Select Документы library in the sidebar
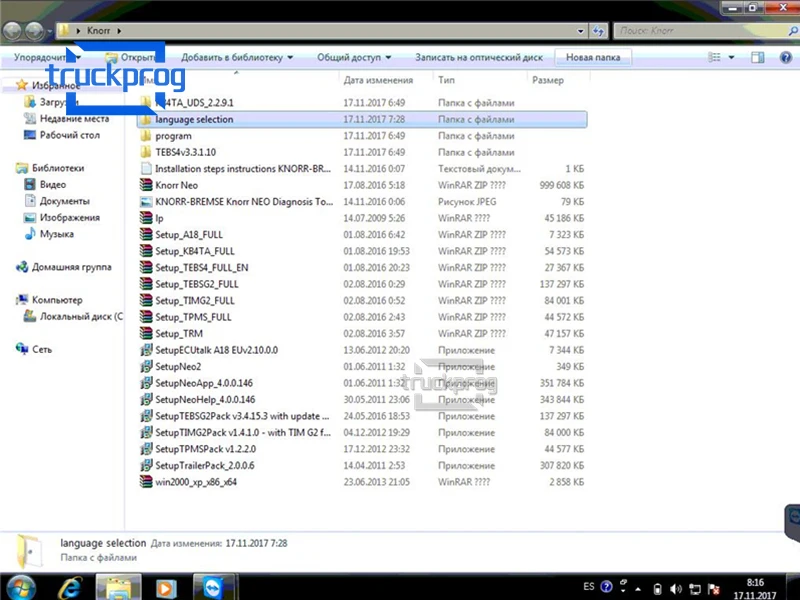800x600 pixels. (57, 201)
